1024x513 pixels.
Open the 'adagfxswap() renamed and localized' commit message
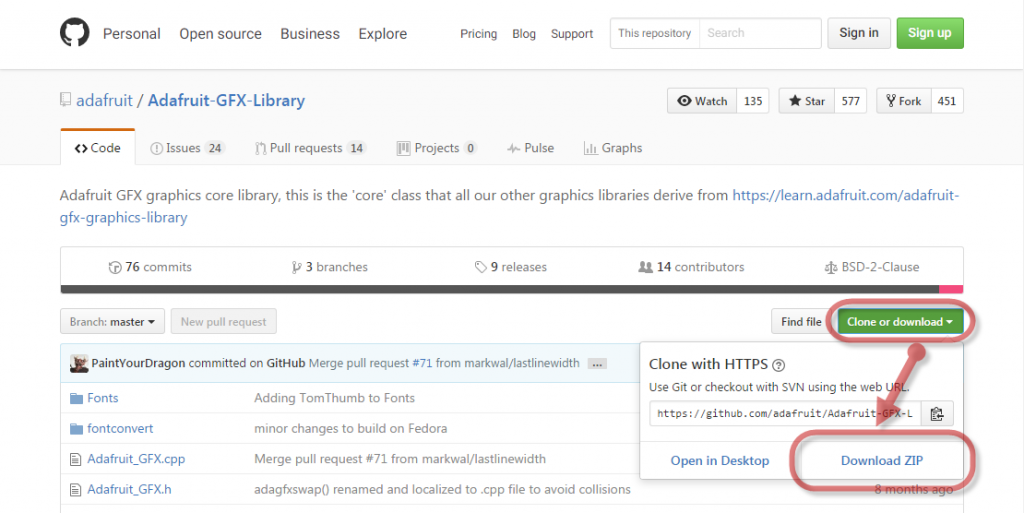coord(442,490)
